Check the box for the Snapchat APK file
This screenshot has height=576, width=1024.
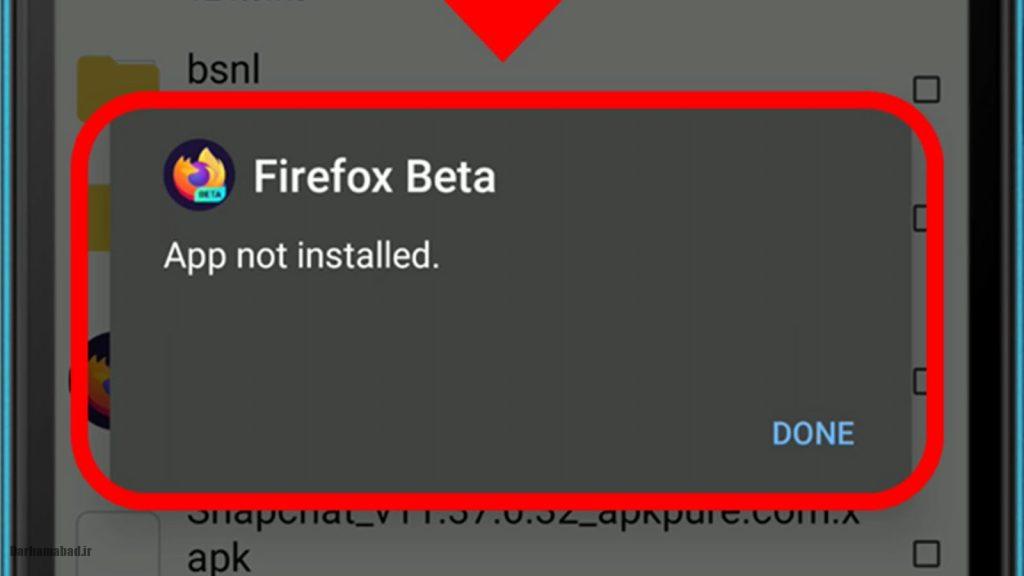pyautogui.click(x=927, y=553)
